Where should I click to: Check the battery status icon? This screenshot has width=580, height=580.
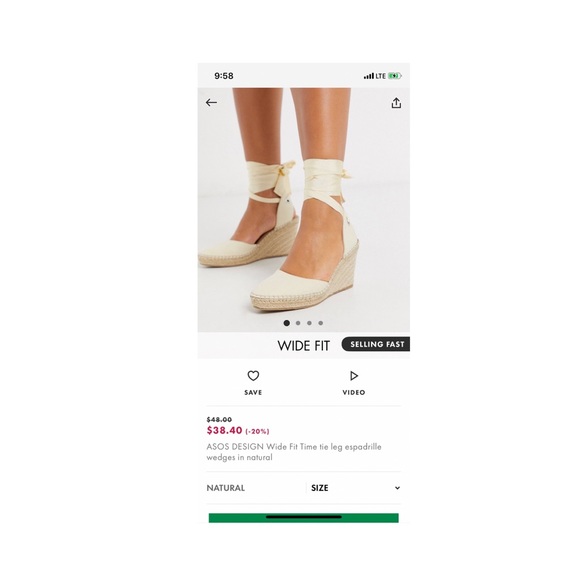[395, 76]
